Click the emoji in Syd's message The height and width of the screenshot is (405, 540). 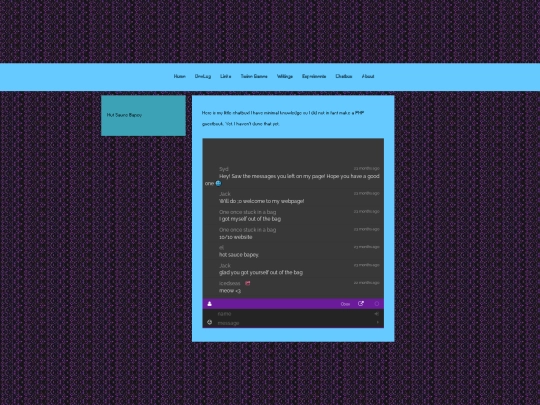tap(218, 184)
